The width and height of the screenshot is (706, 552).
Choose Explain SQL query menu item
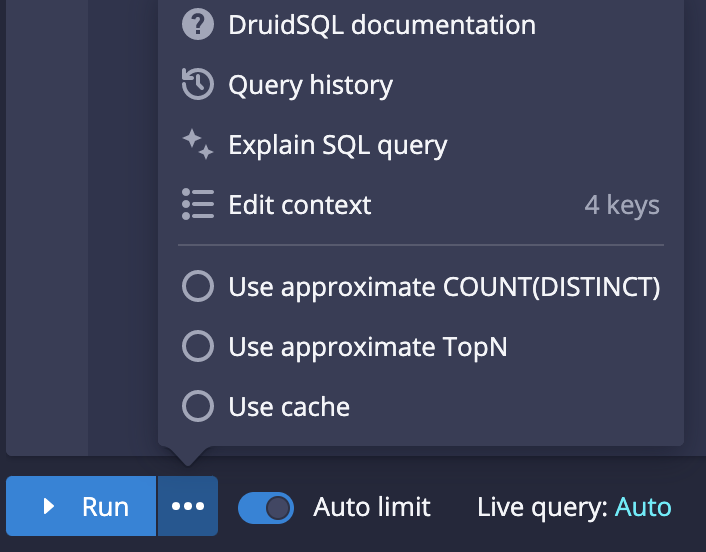point(421,145)
